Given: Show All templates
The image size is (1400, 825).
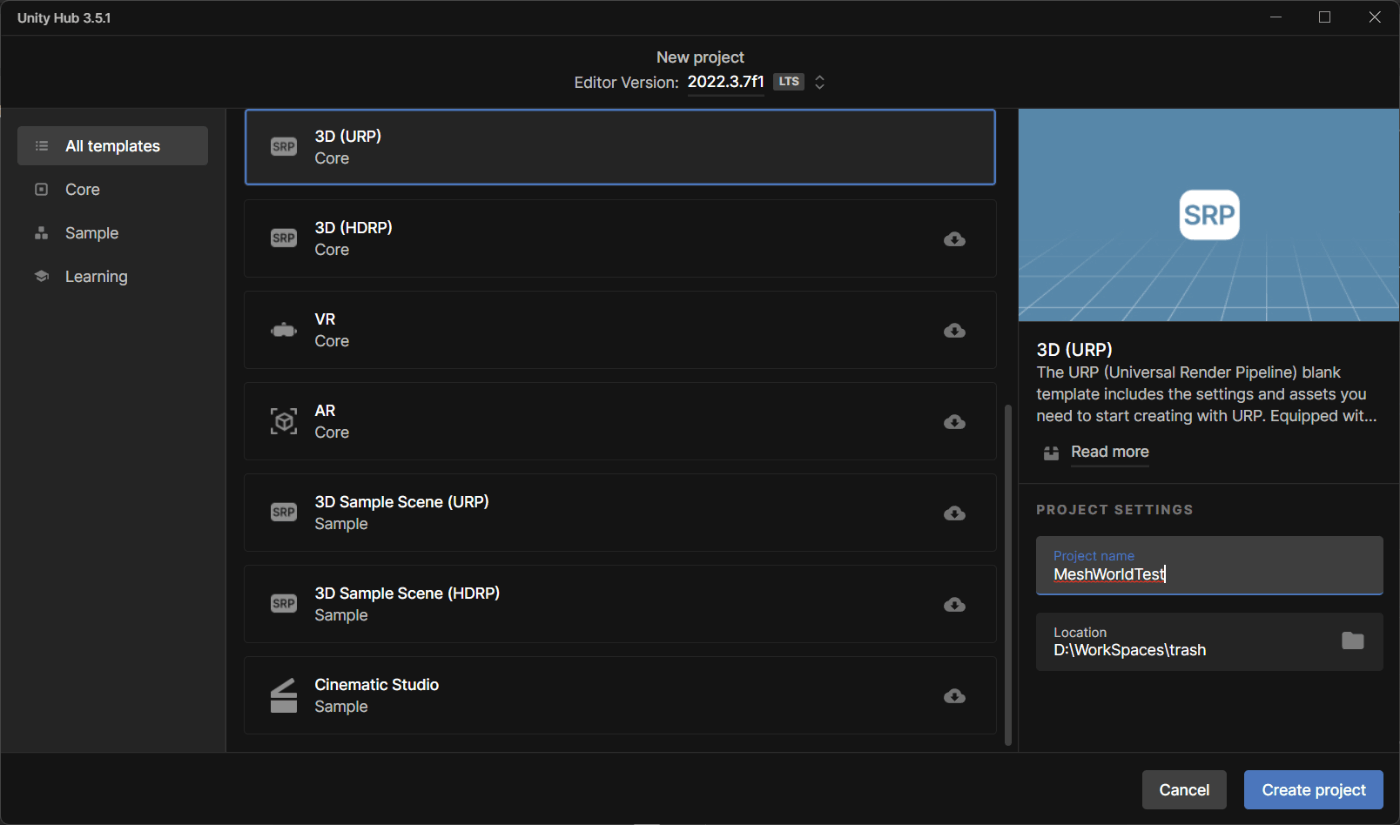Looking at the screenshot, I should (113, 146).
